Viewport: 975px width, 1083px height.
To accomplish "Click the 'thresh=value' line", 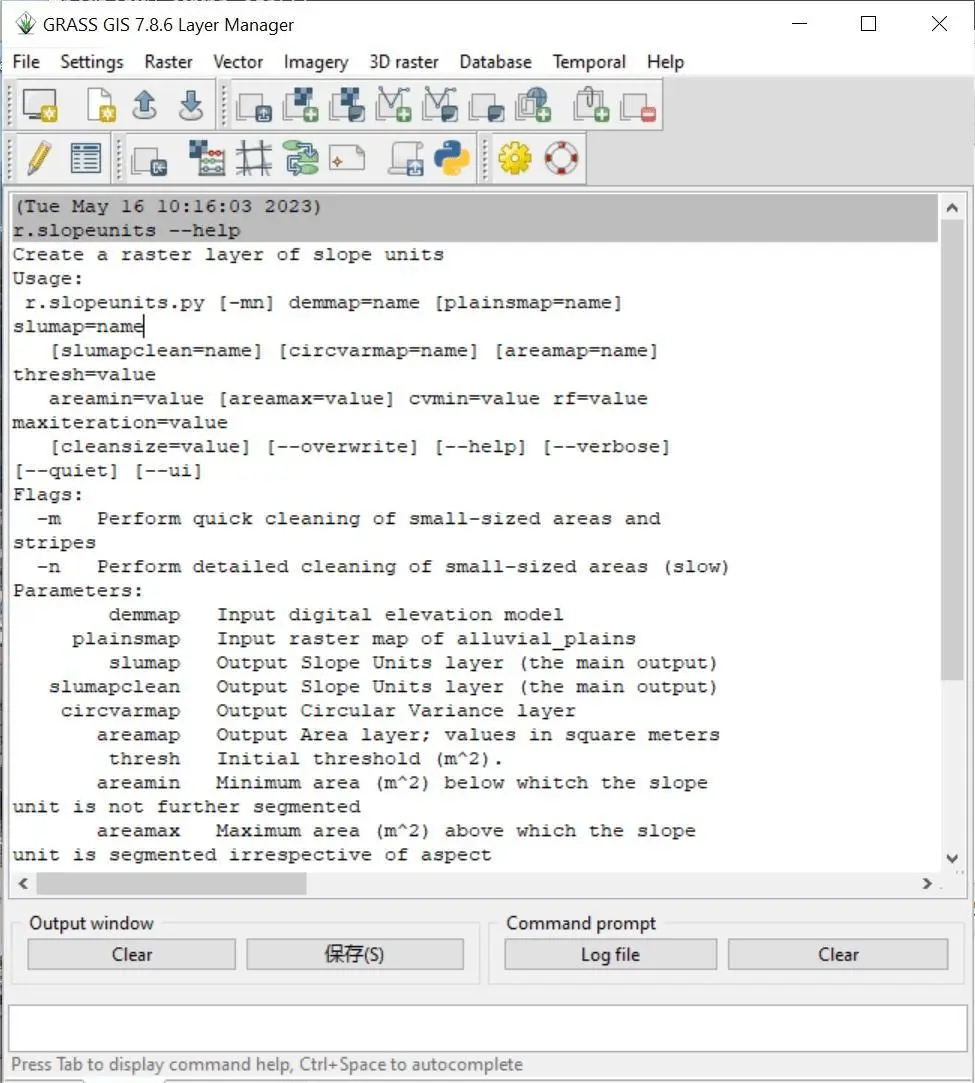I will click(x=84, y=375).
